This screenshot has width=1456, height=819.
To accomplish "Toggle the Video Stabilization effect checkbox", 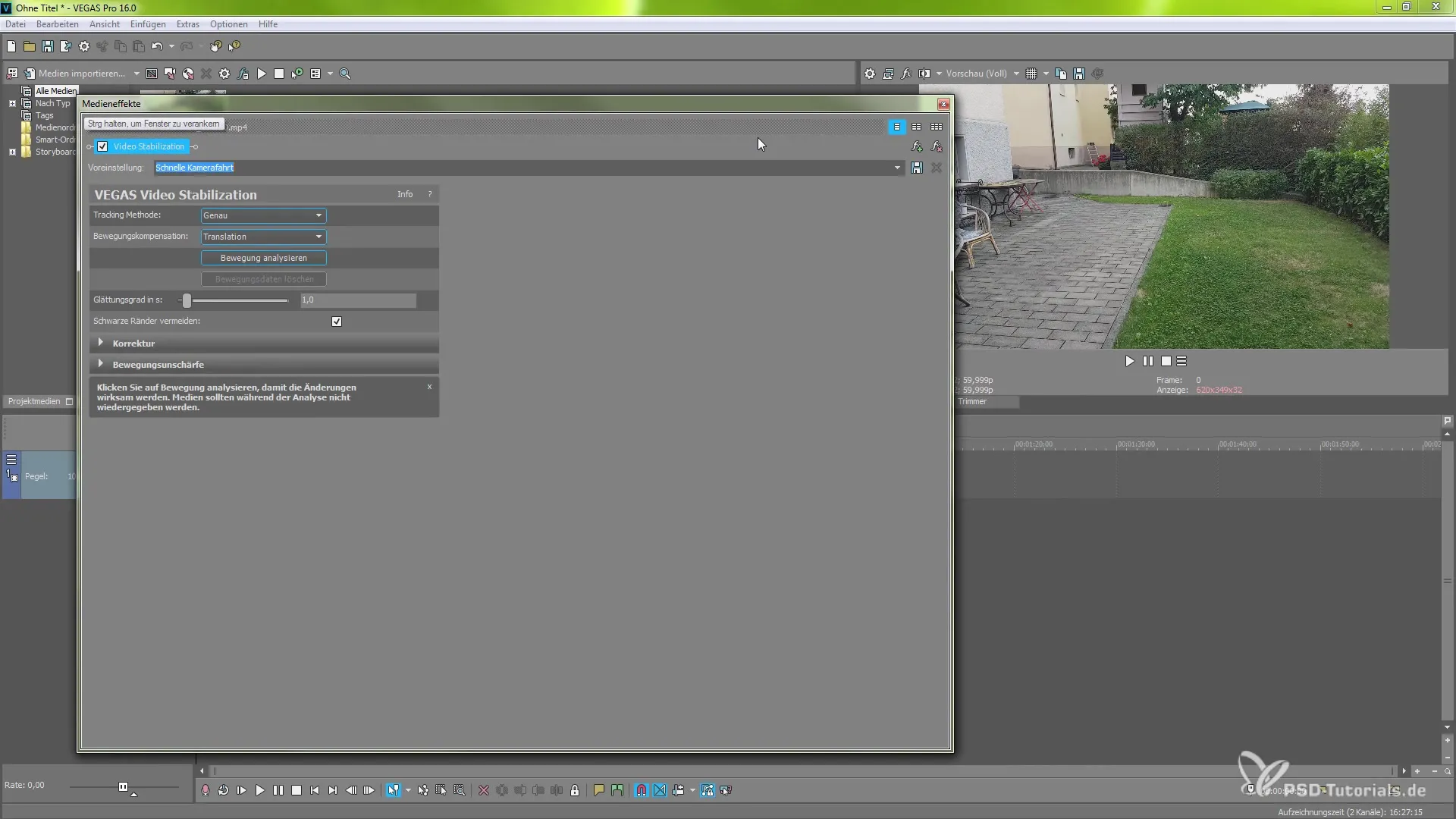I will pos(102,146).
